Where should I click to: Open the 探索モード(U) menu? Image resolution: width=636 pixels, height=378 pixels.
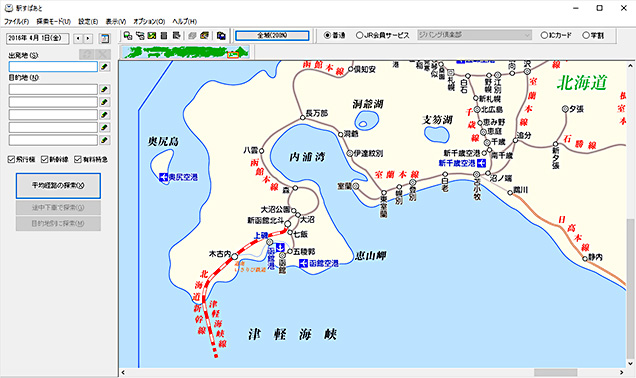[x=54, y=21]
